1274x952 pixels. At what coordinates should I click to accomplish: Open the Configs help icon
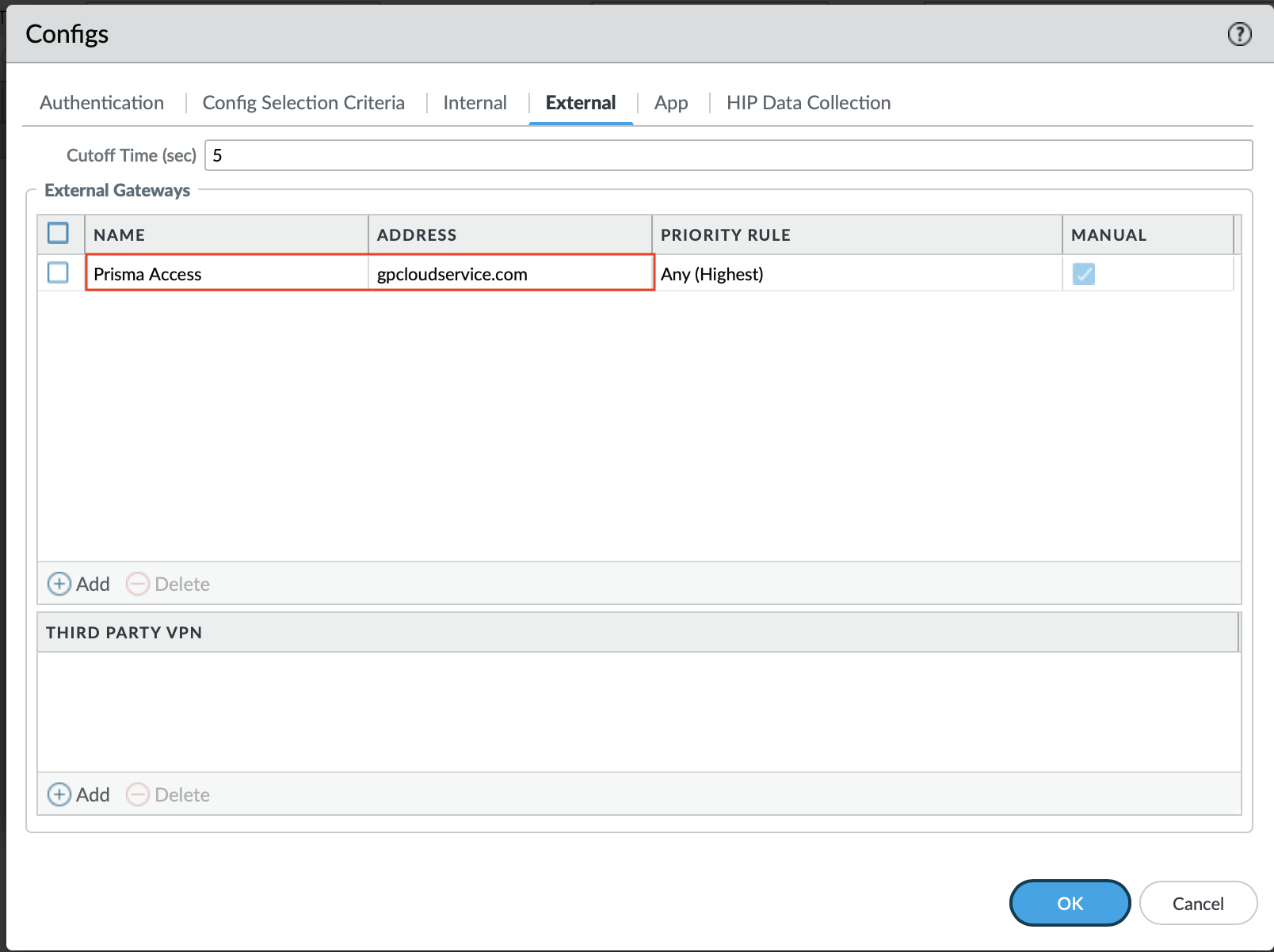tap(1239, 34)
